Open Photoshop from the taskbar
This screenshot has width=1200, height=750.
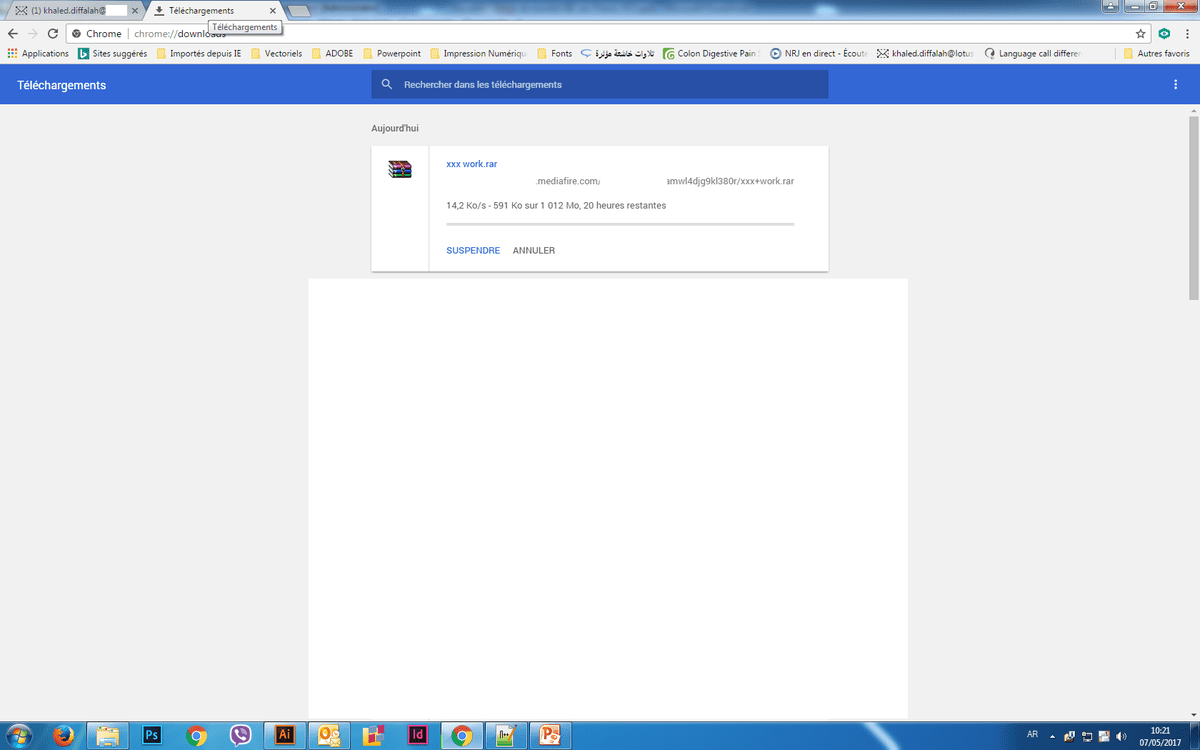click(x=152, y=735)
